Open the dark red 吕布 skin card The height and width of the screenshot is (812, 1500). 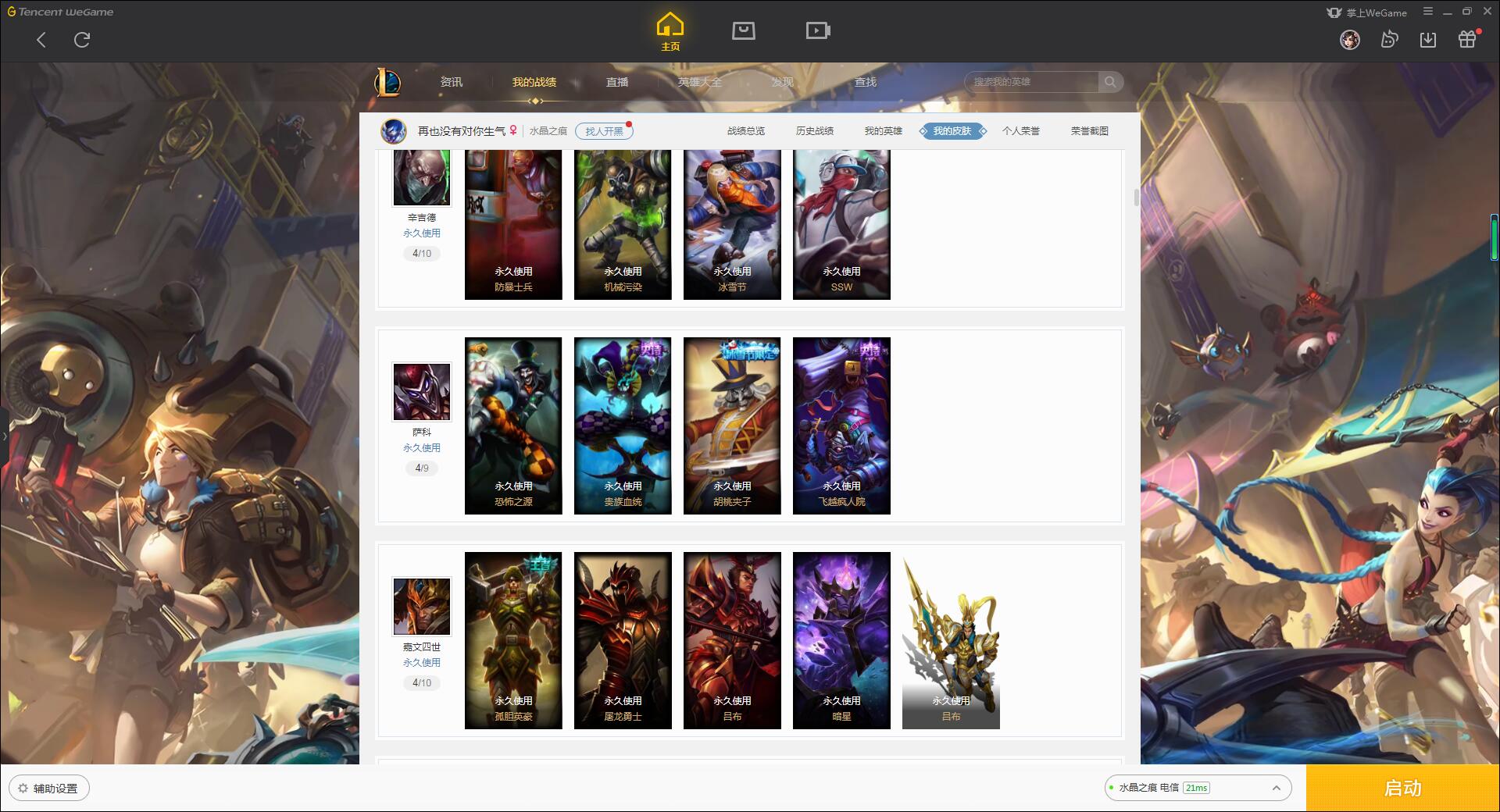pyautogui.click(x=732, y=640)
